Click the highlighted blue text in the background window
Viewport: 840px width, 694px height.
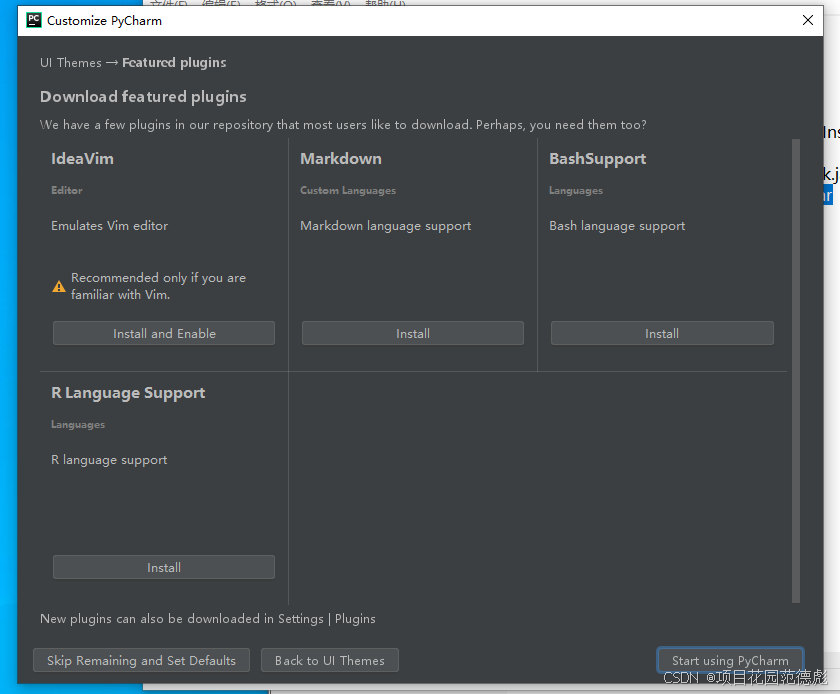(828, 196)
